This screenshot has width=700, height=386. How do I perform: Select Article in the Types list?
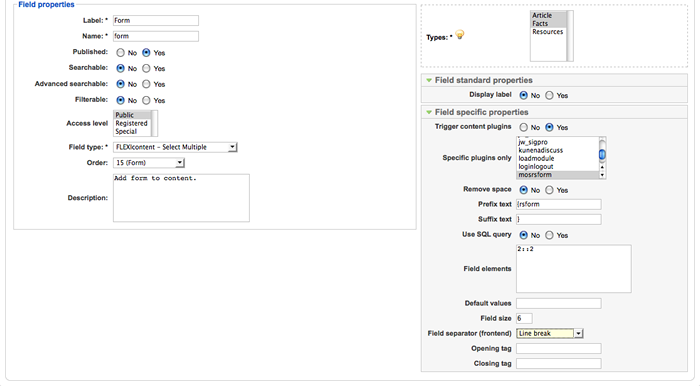pos(549,15)
